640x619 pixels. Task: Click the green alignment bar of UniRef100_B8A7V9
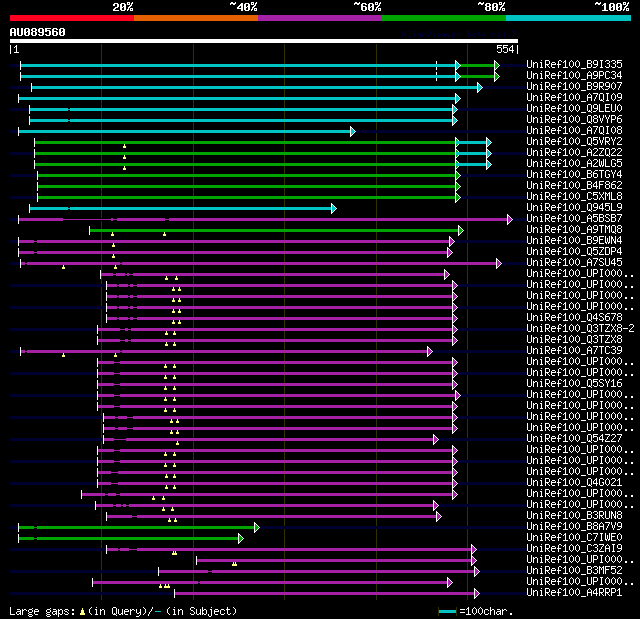coord(137,528)
